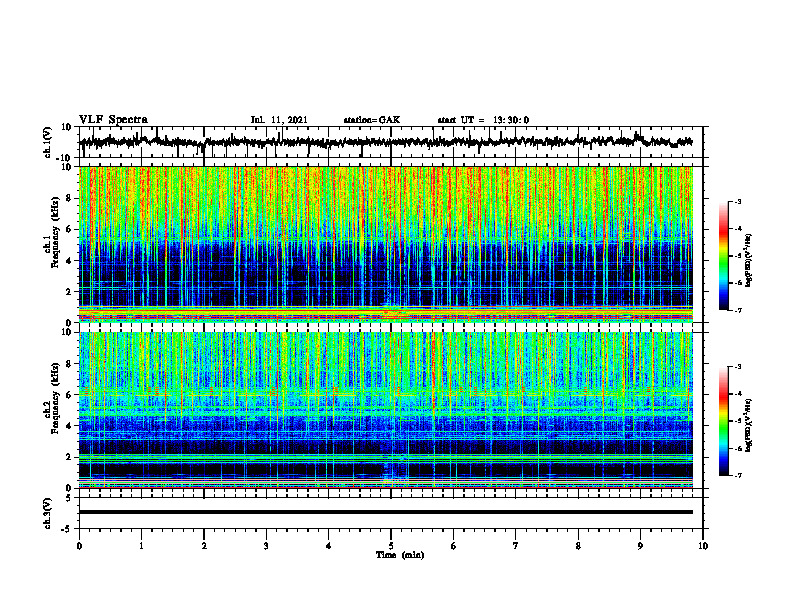Click the "2" kHz tick label on ch.2 frequency axis
The width and height of the screenshot is (792, 612).
[70, 457]
